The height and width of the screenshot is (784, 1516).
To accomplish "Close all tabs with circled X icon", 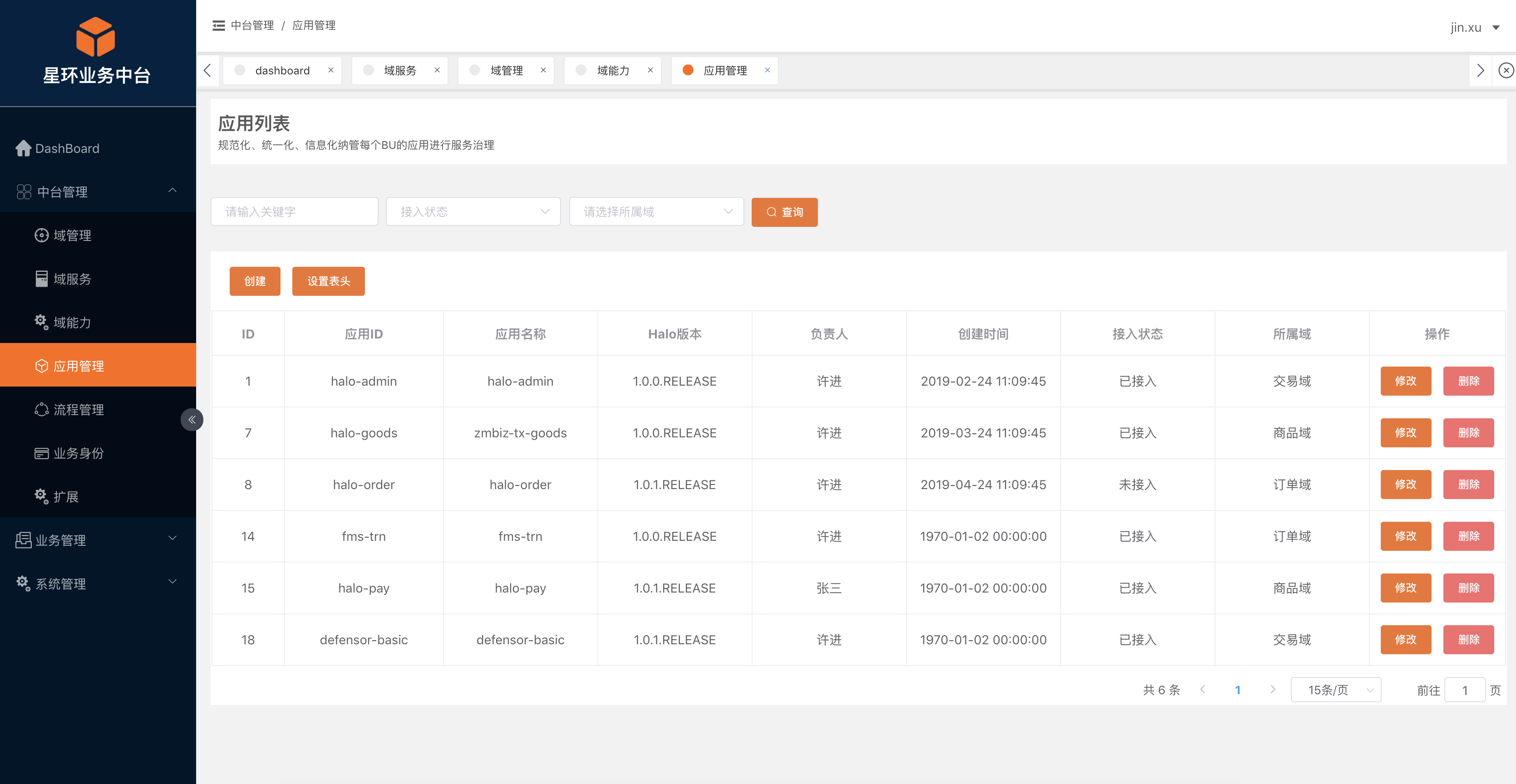I will (1506, 71).
